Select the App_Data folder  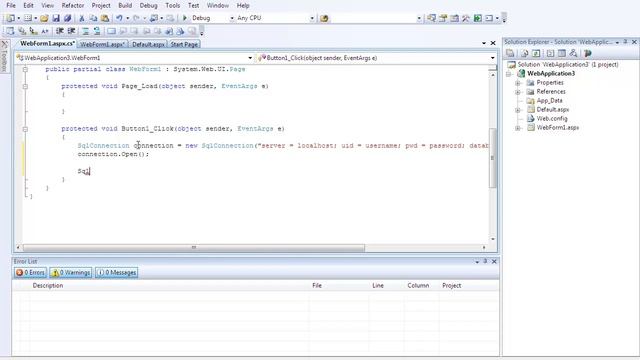(x=549, y=100)
